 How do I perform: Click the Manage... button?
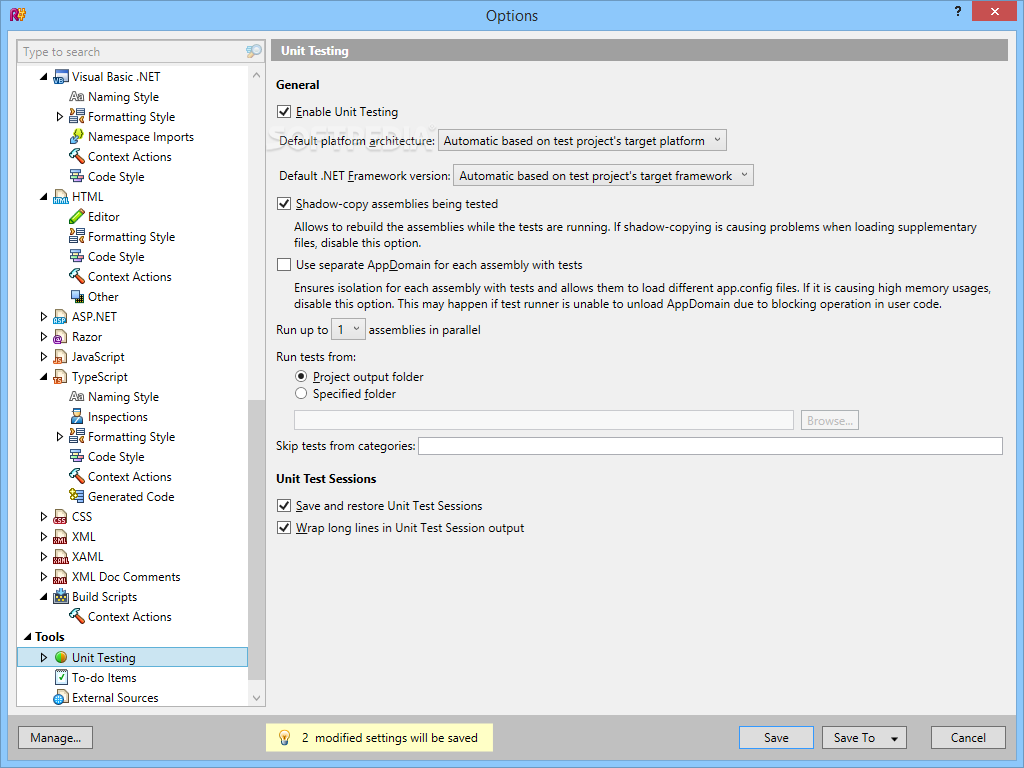click(56, 738)
